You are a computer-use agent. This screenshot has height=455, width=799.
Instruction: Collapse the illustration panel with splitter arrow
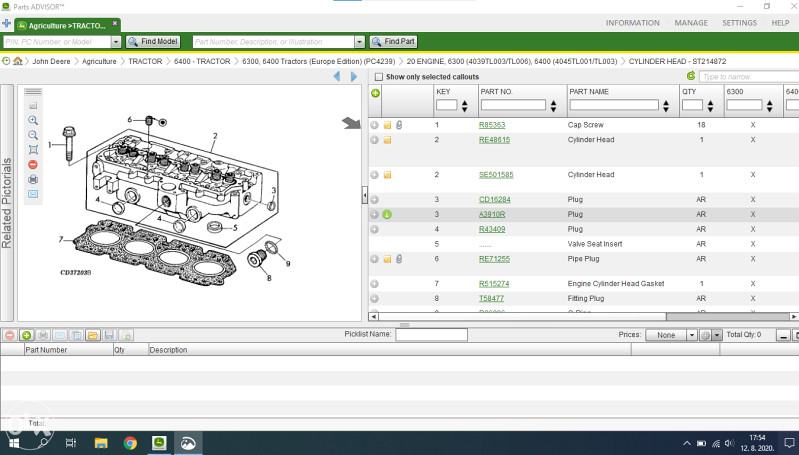pyautogui.click(x=364, y=196)
